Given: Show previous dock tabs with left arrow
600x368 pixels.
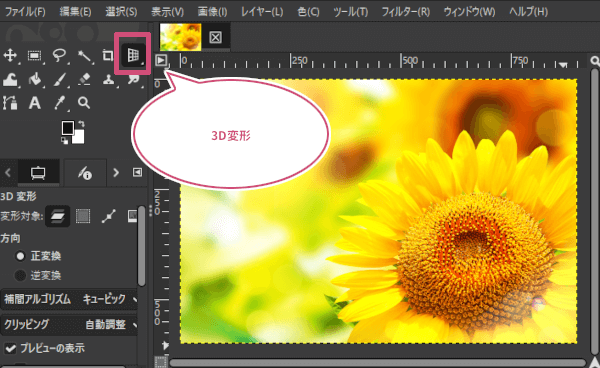Looking at the screenshot, I should [8, 173].
